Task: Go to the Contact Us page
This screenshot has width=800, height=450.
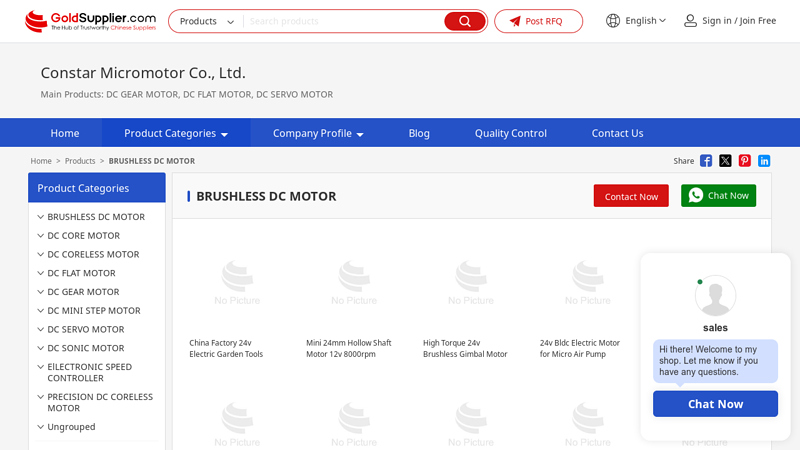Action: pos(617,133)
